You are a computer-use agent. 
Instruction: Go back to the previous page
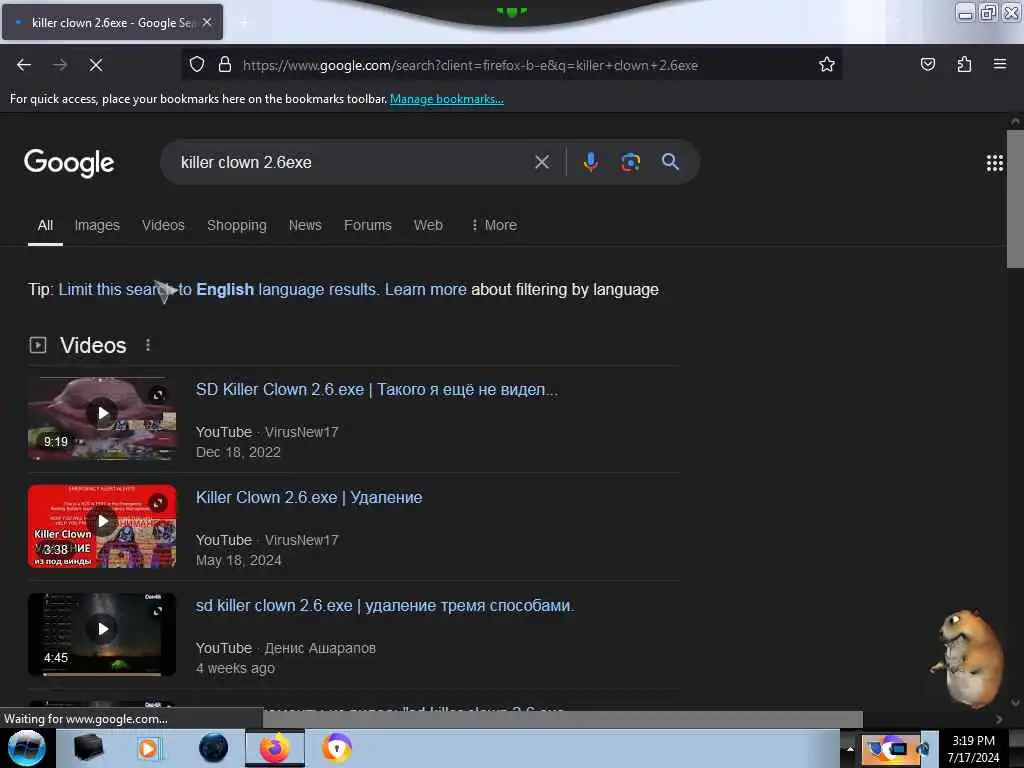click(x=24, y=65)
